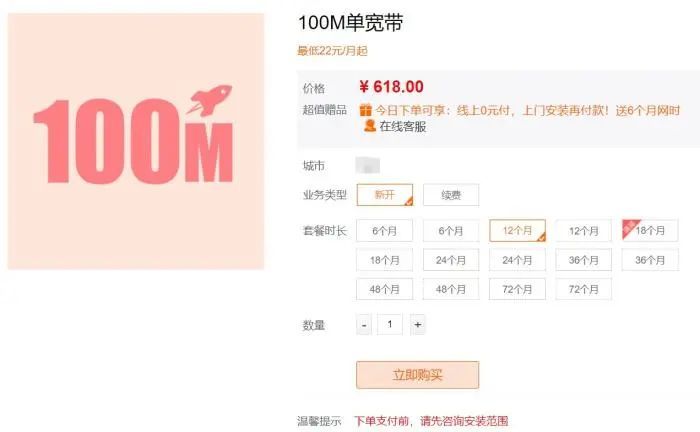The width and height of the screenshot is (700, 432).
Task: Select the 续费 business type option
Action: (451, 195)
